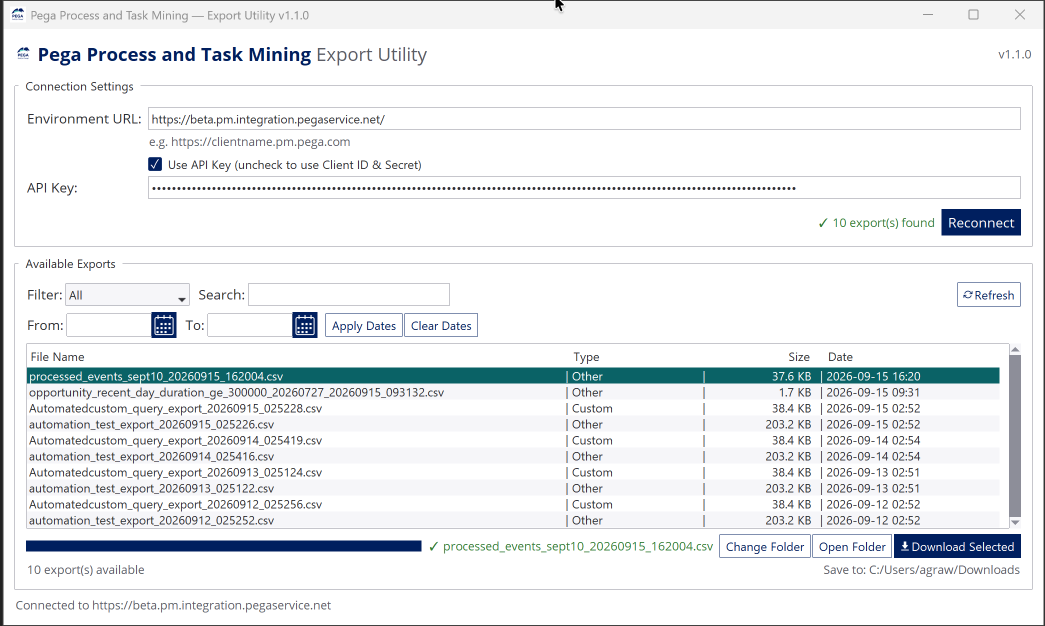Open the To date calendar picker
The width and height of the screenshot is (1045, 626).
coord(305,325)
